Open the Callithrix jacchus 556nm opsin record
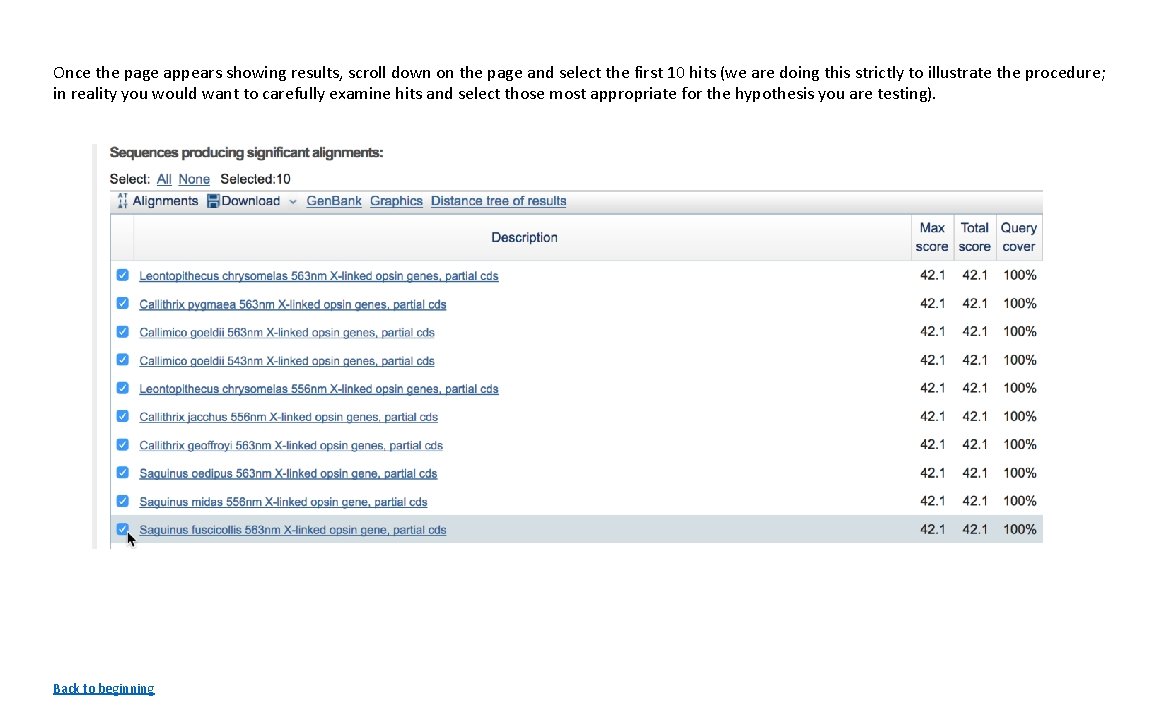1152x720 pixels. (288, 416)
